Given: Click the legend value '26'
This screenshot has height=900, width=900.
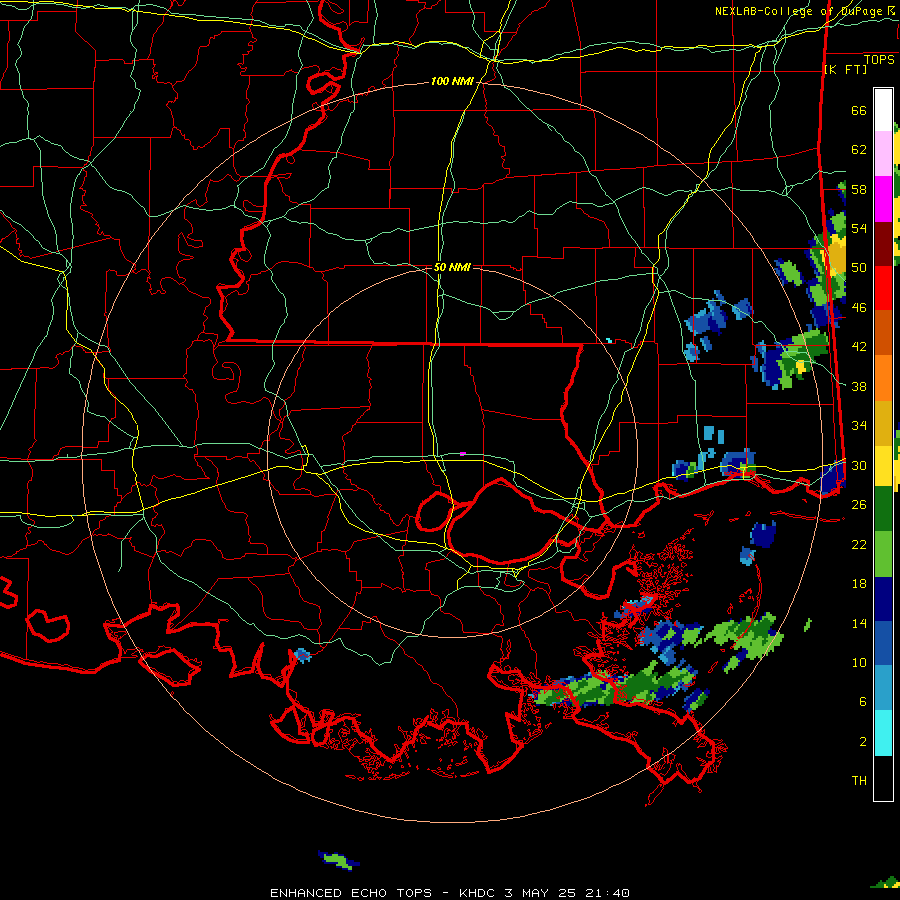Looking at the screenshot, I should (859, 505).
